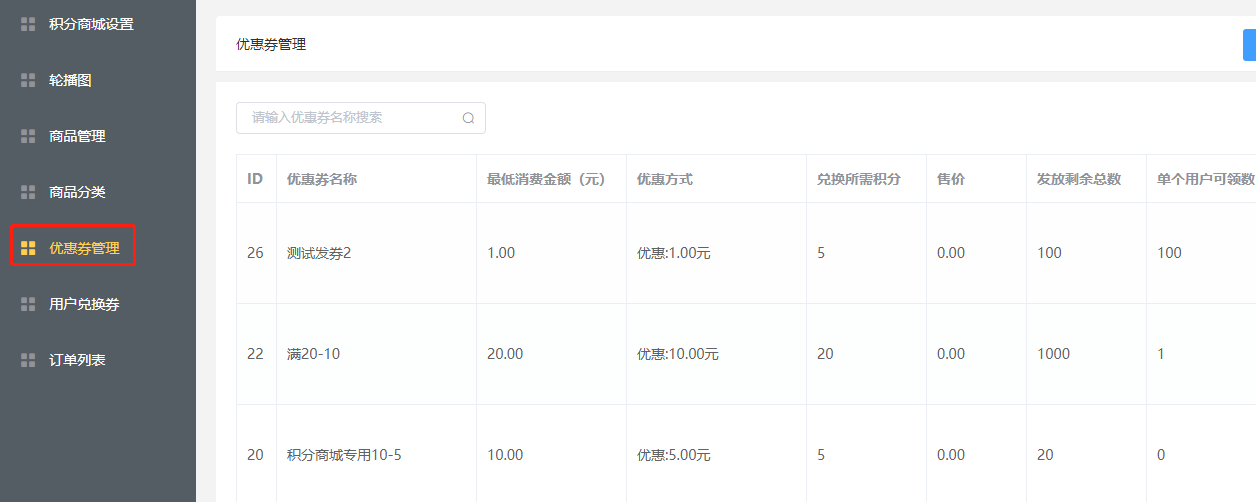The image size is (1256, 502).
Task: Go to 轮播图 in sidebar
Action: click(x=70, y=80)
